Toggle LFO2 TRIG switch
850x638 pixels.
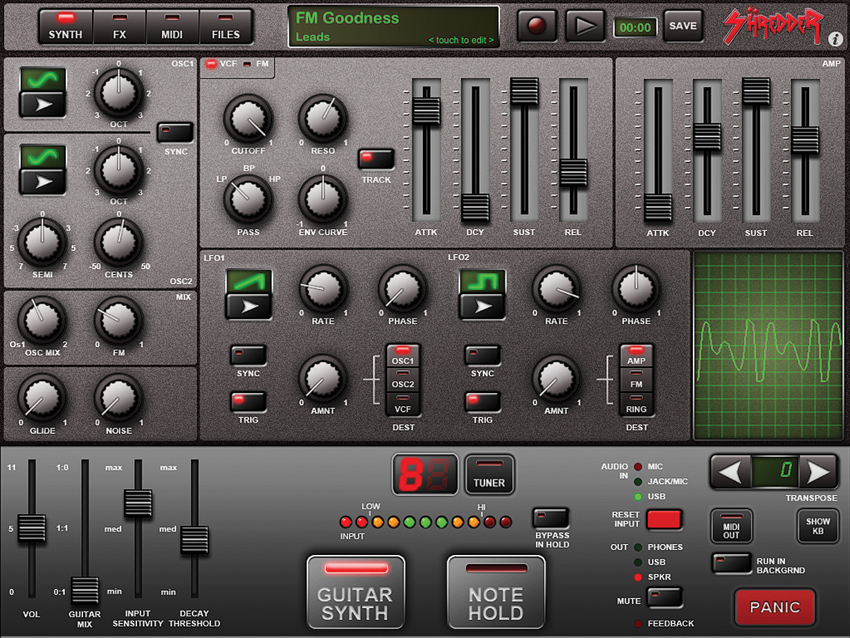click(482, 402)
